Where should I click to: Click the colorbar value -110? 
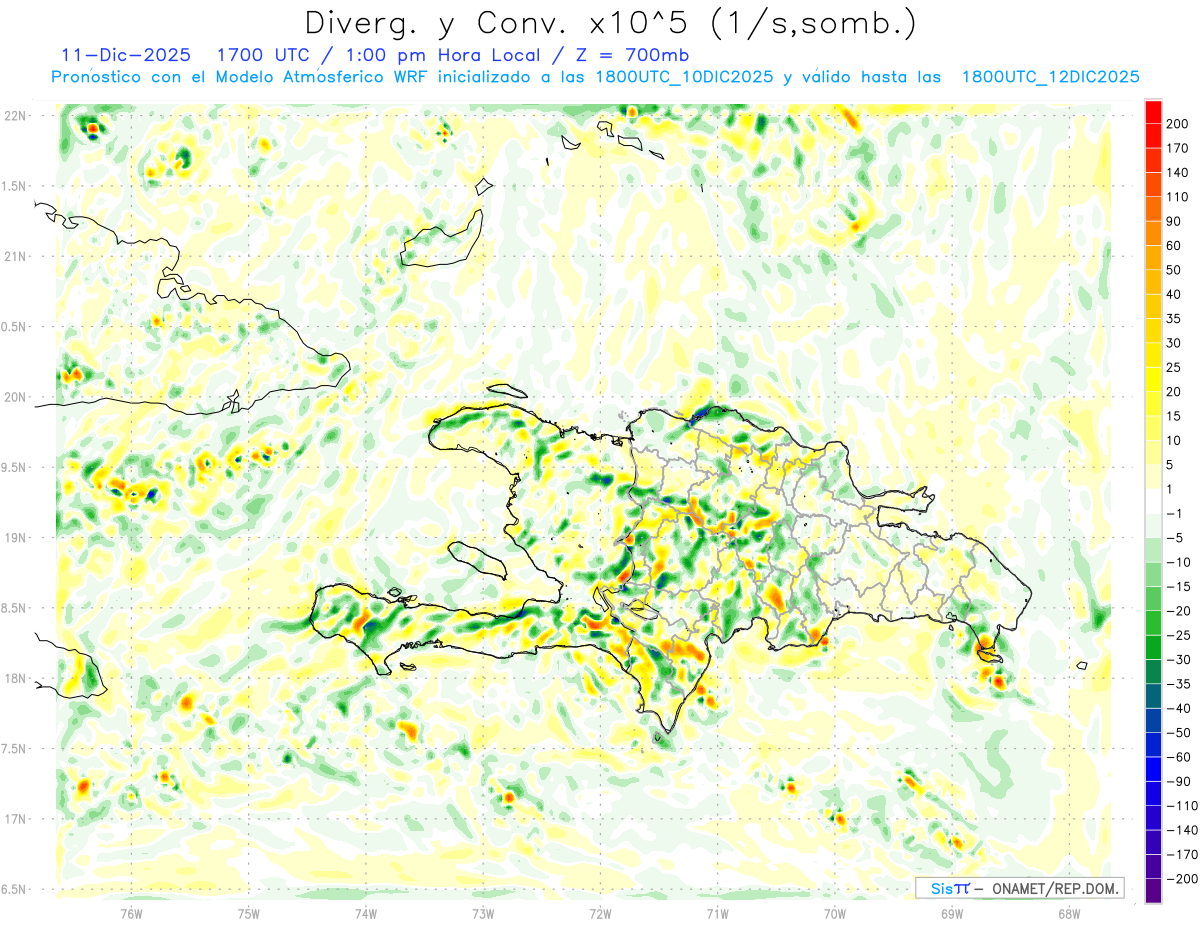(x=1182, y=806)
